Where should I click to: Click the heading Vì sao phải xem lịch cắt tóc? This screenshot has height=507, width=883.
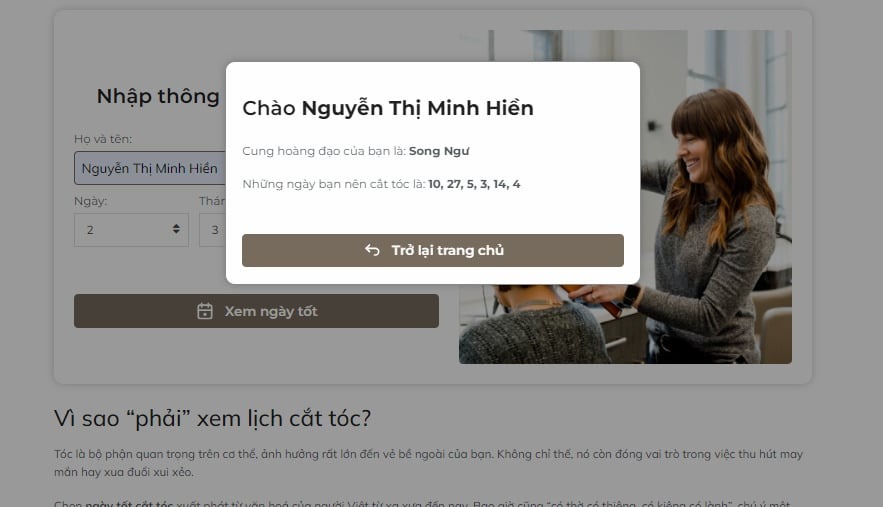click(212, 418)
